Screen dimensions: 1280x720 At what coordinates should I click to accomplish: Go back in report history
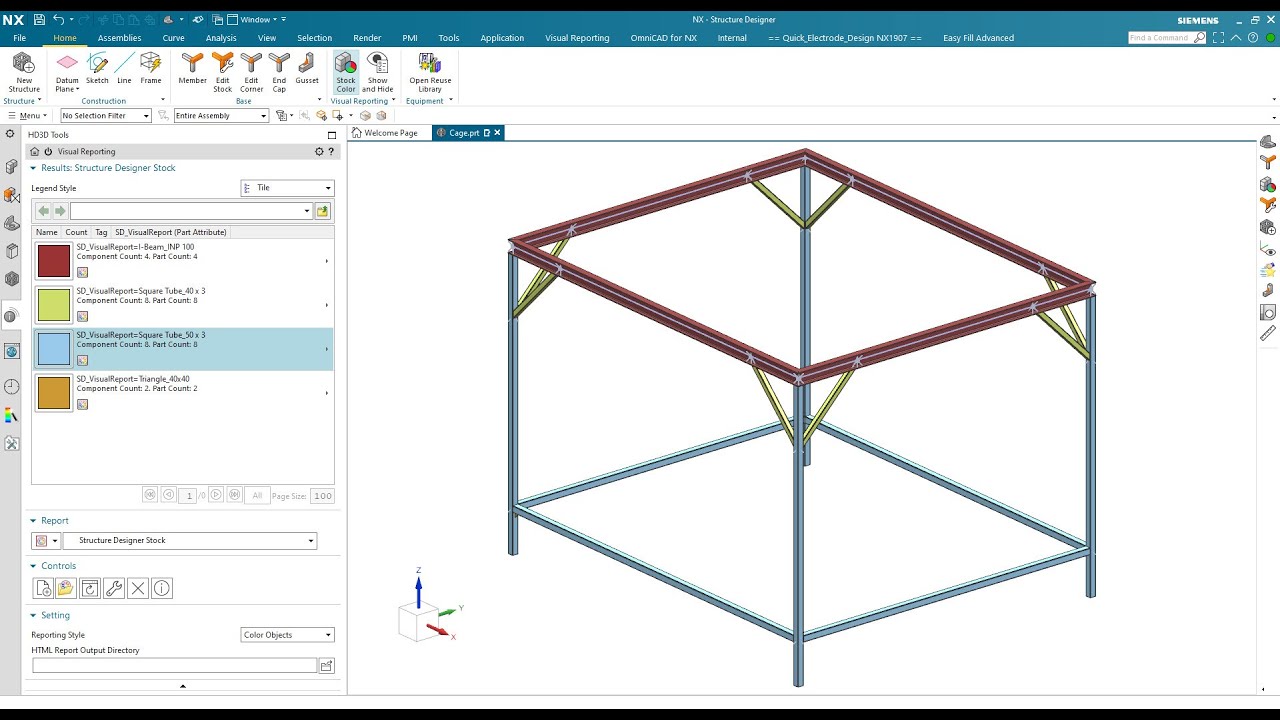click(x=43, y=211)
